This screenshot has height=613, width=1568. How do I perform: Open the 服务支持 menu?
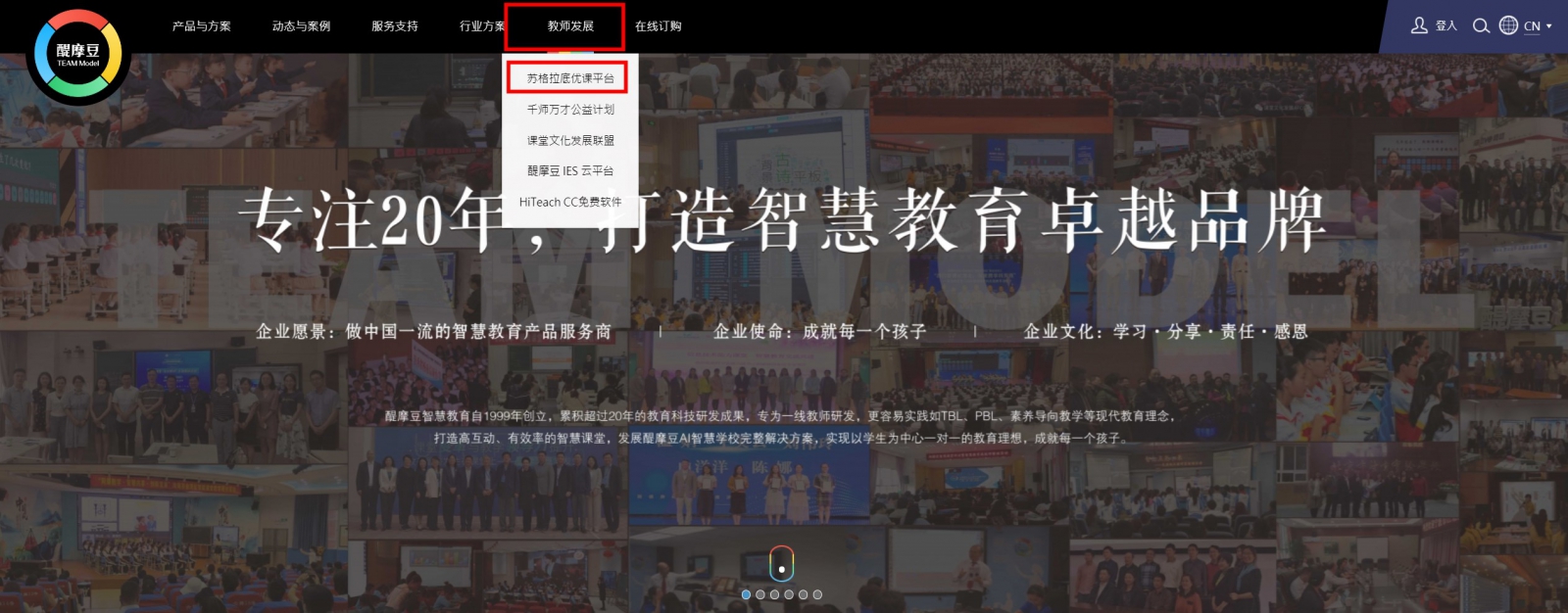394,26
